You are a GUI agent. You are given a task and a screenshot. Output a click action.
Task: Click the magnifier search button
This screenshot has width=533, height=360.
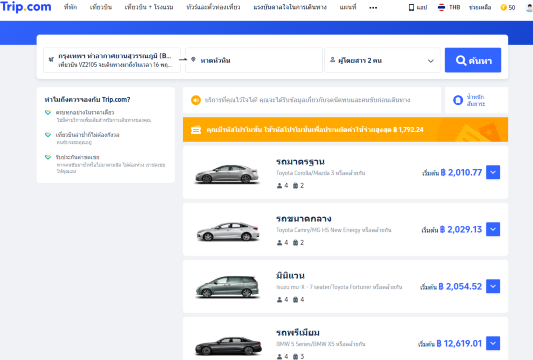473,60
